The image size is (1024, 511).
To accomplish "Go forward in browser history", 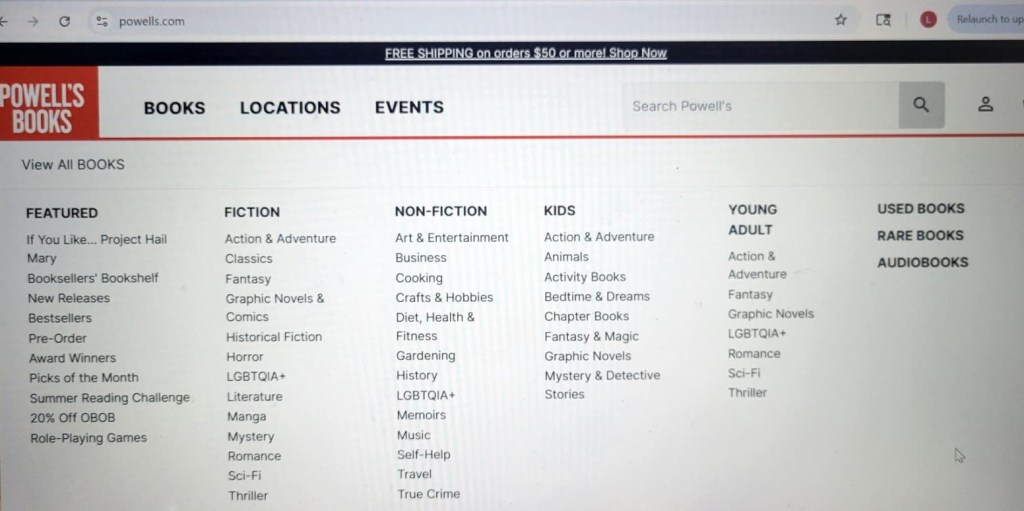I will click(x=32, y=21).
